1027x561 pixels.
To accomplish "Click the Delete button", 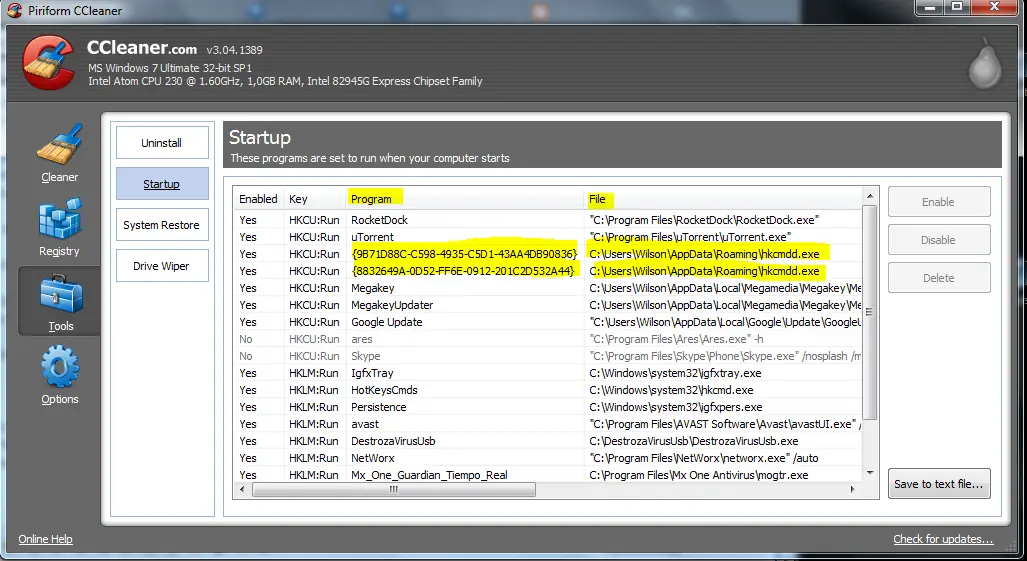I will pos(939,278).
